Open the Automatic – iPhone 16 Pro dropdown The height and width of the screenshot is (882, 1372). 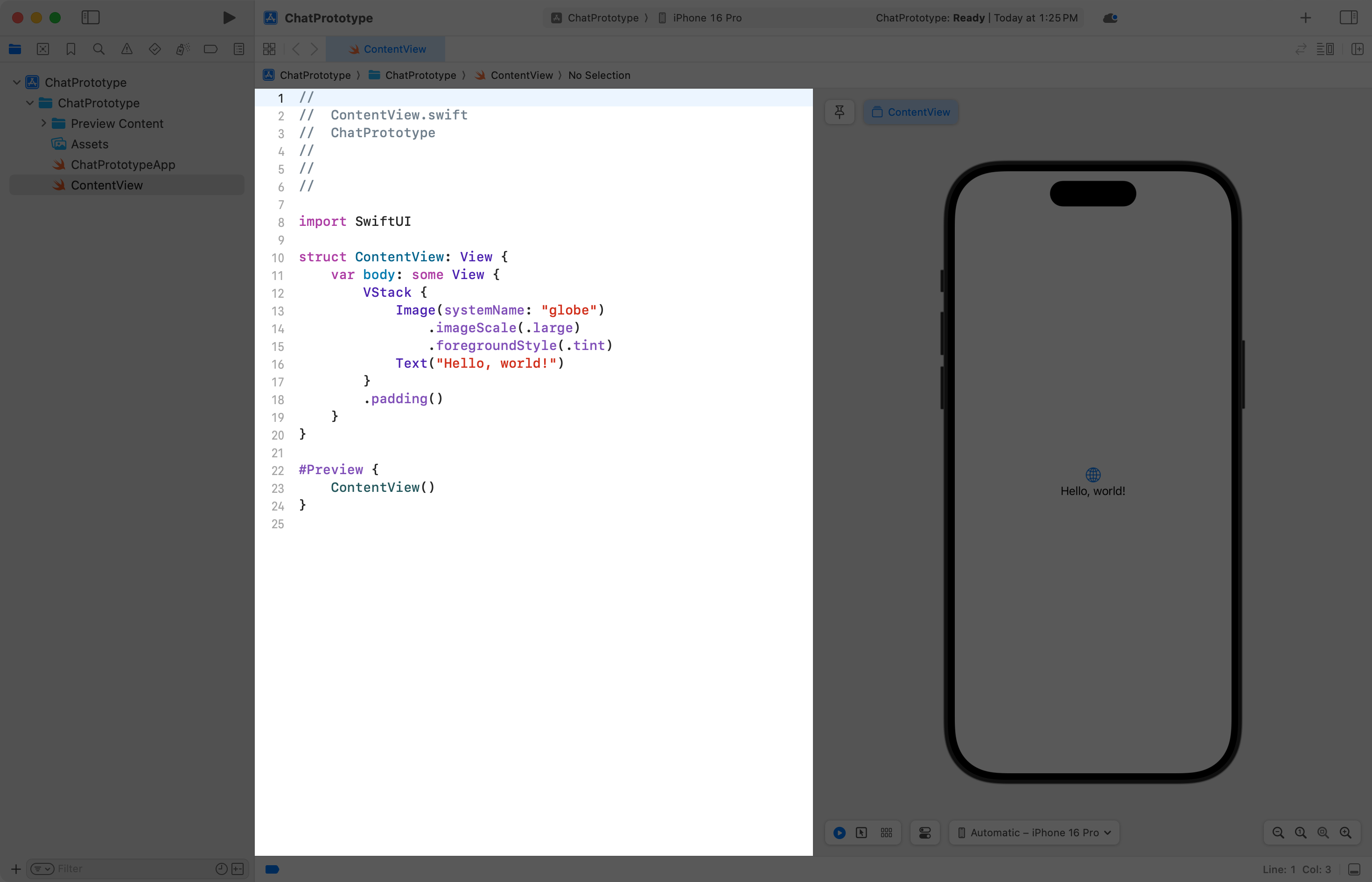1034,833
